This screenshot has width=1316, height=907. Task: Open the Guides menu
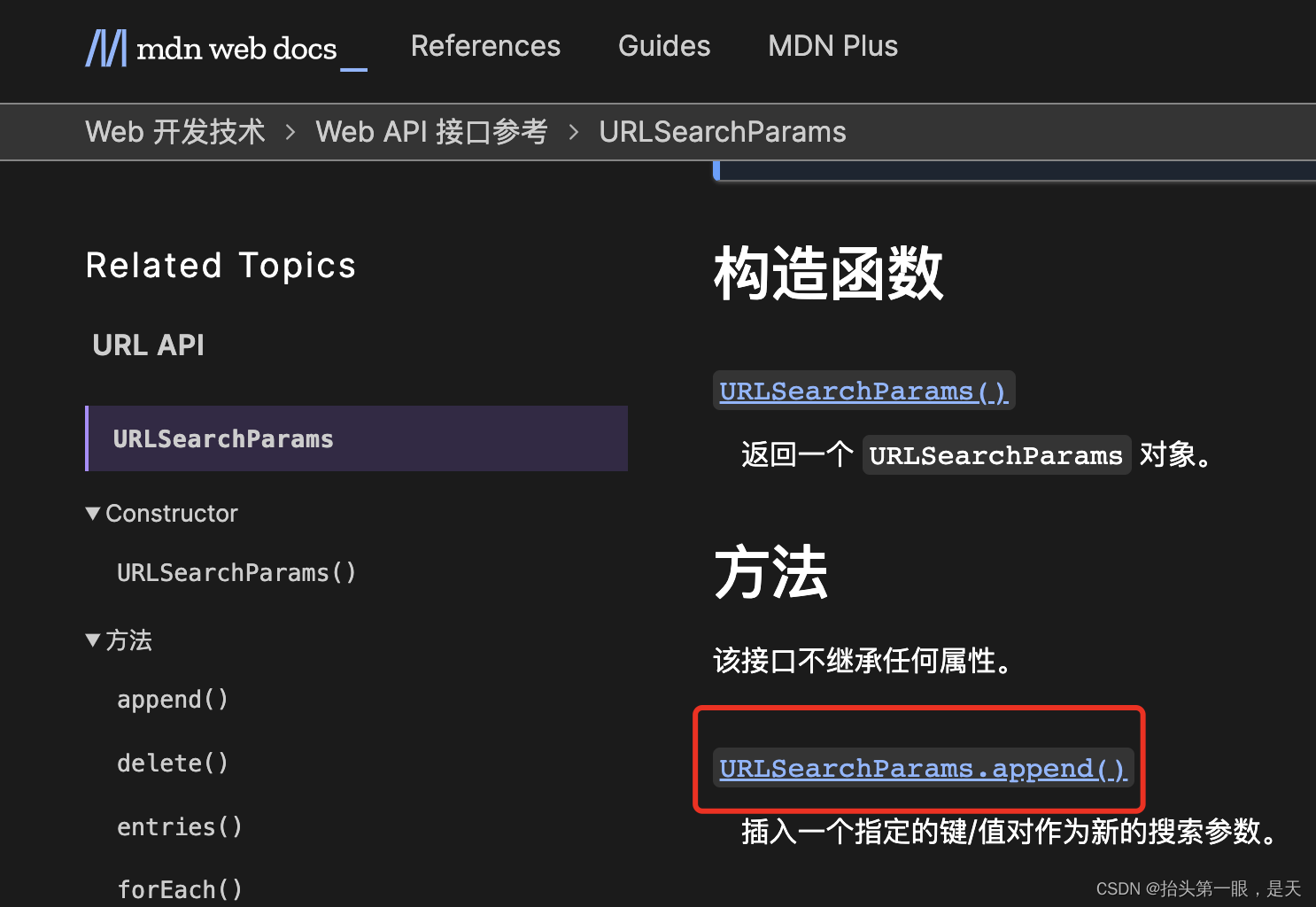(x=664, y=46)
